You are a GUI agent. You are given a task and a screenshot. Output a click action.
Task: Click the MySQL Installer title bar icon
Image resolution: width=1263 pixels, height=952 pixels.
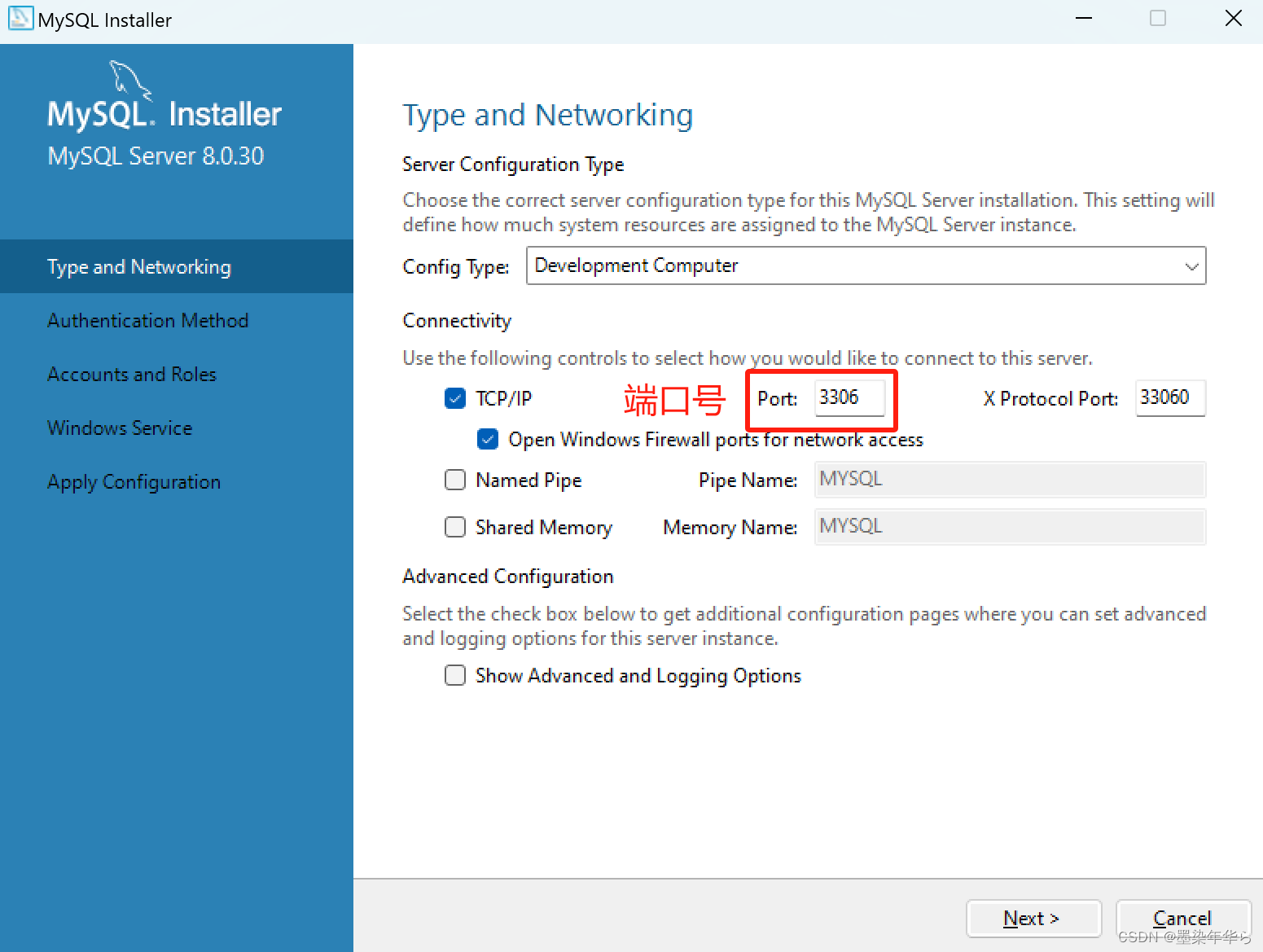[20, 18]
